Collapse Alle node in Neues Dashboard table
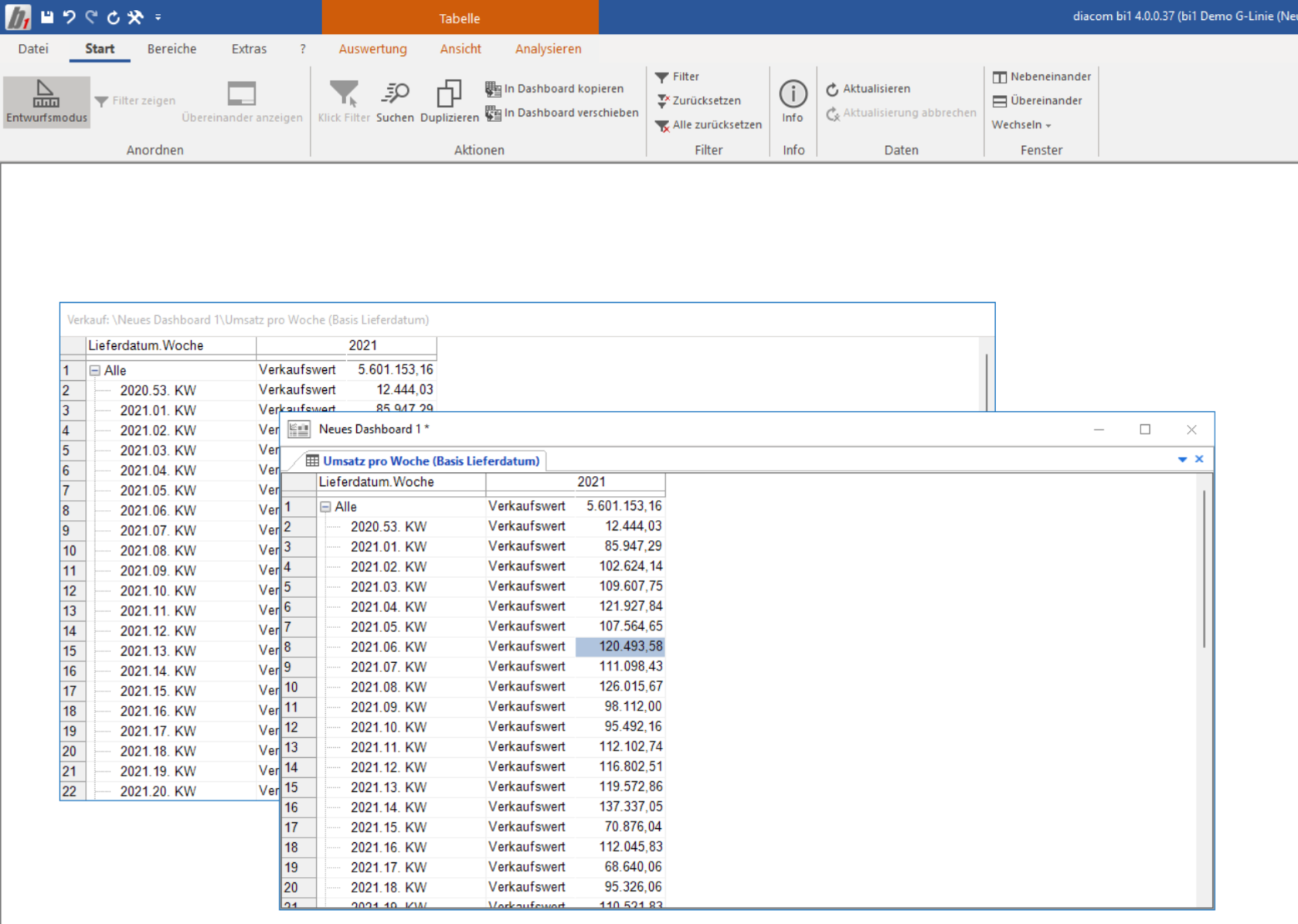This screenshot has height=924, width=1298. [325, 507]
